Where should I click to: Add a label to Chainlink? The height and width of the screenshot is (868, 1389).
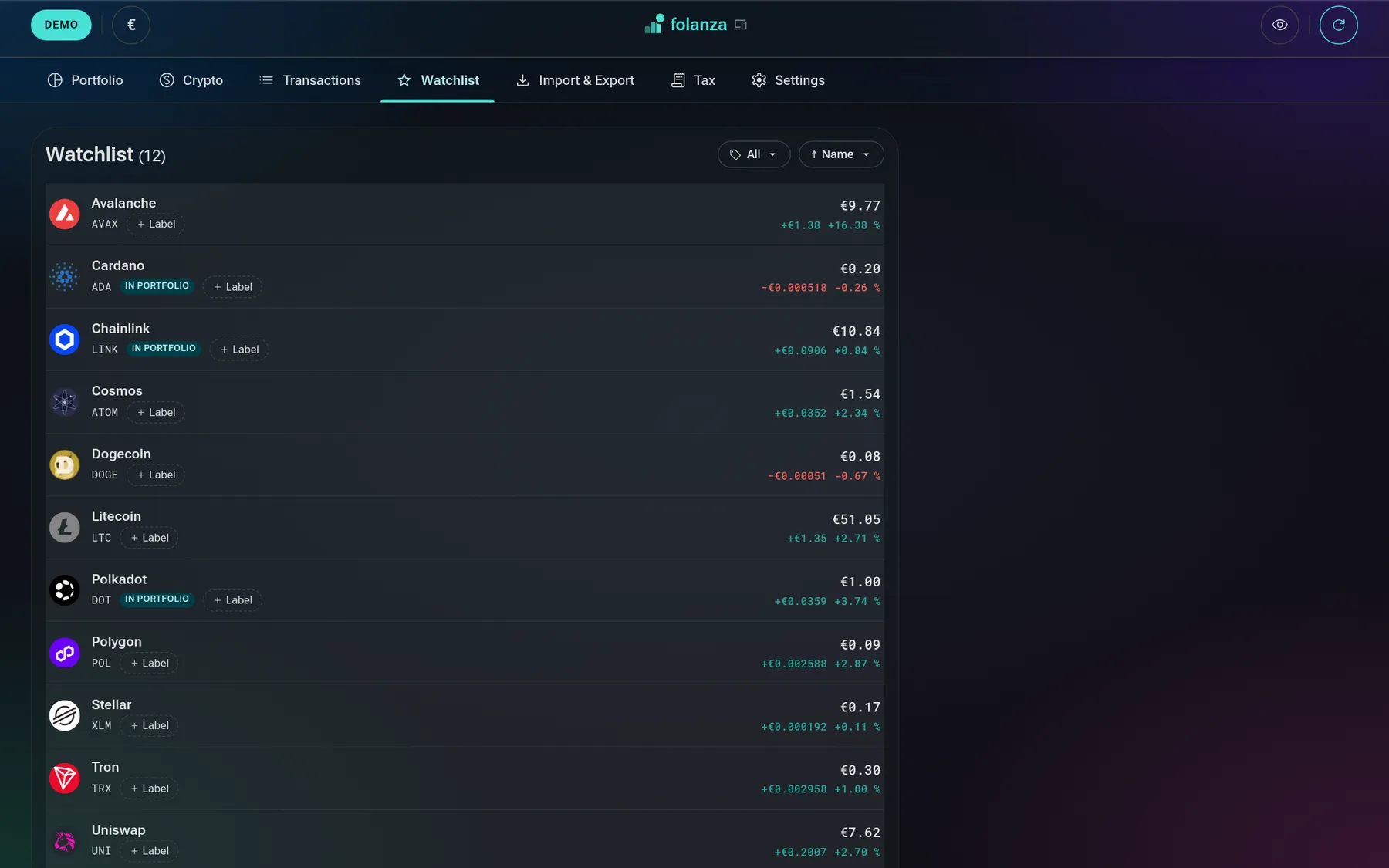[x=239, y=350]
